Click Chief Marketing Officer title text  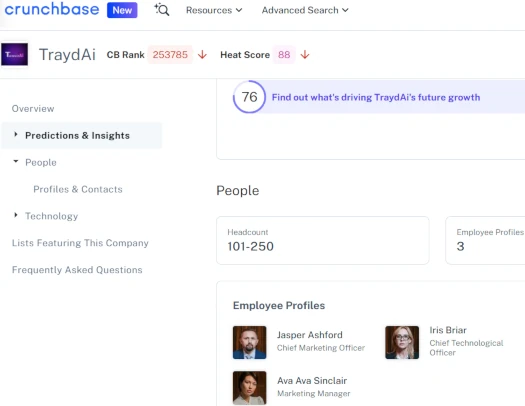[321, 348]
